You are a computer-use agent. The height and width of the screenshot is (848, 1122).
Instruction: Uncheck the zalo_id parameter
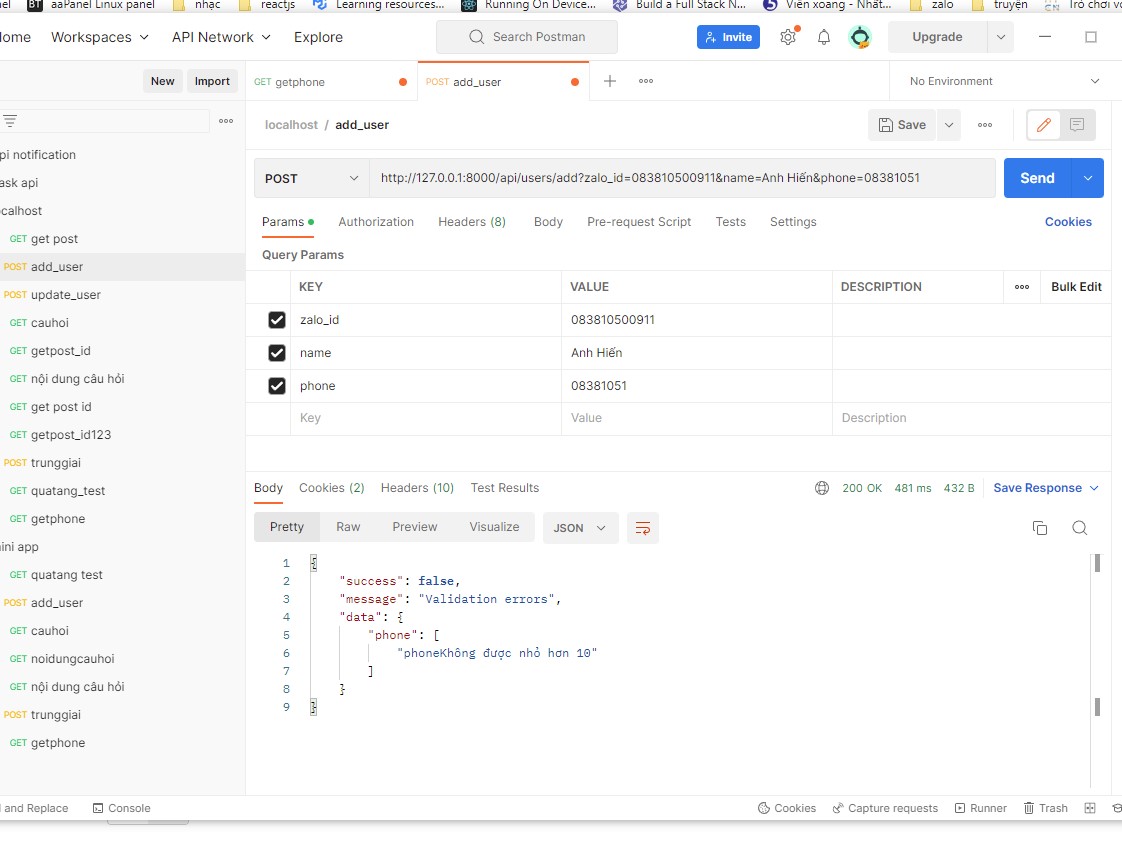point(277,320)
